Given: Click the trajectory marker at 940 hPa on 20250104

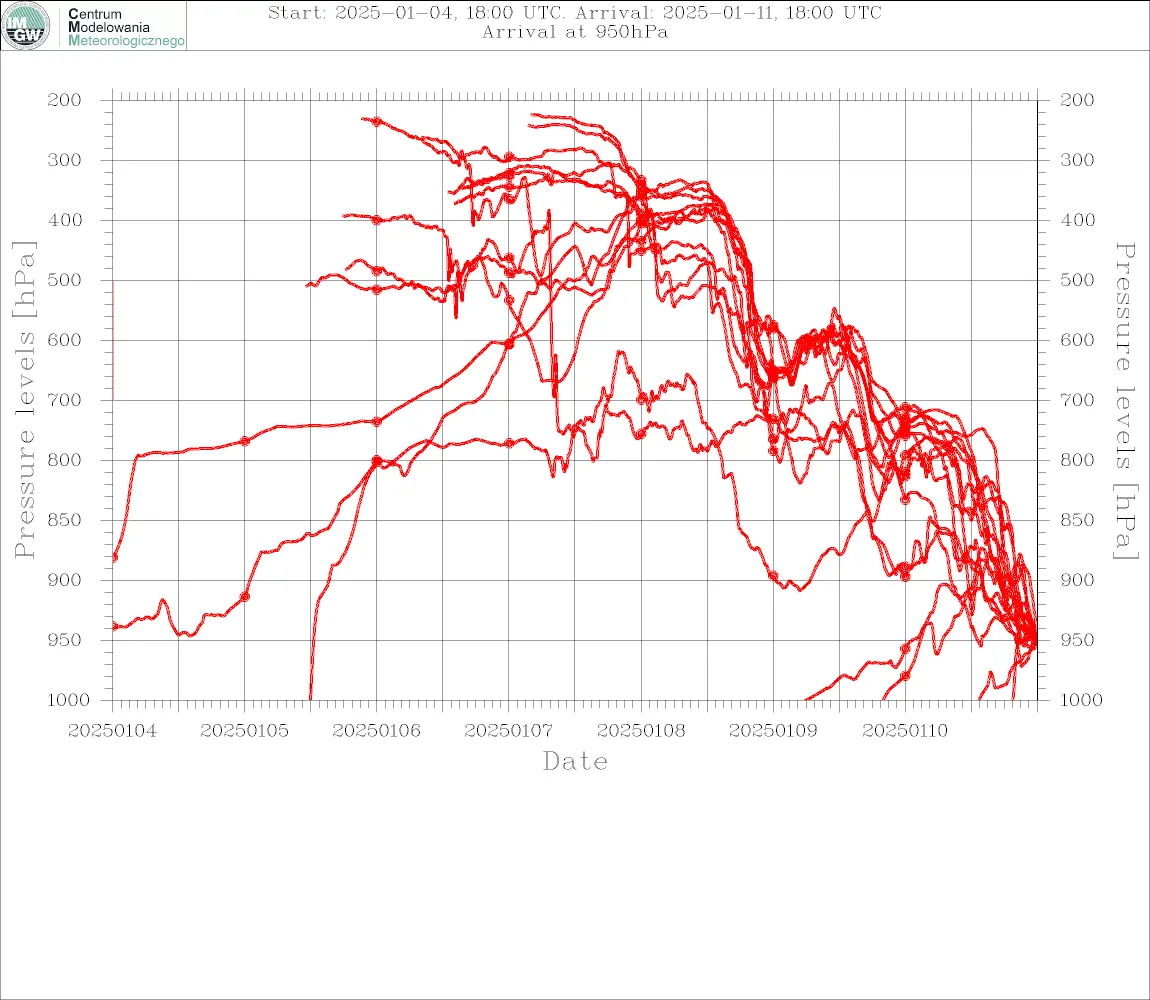Looking at the screenshot, I should pyautogui.click(x=114, y=627).
